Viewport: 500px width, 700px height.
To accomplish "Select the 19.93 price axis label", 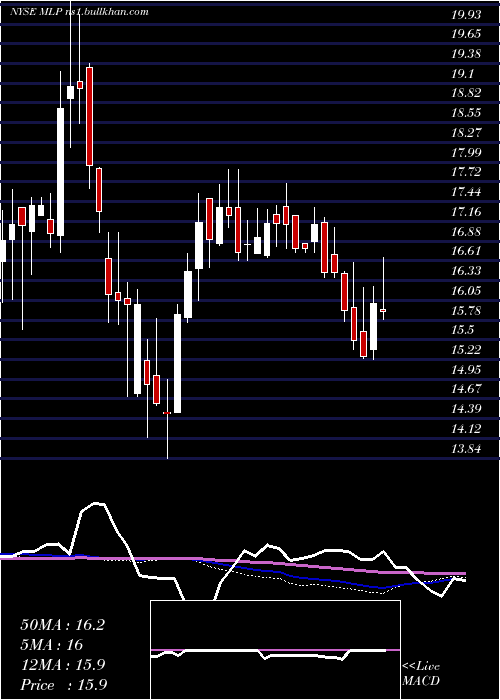I will (x=466, y=15).
